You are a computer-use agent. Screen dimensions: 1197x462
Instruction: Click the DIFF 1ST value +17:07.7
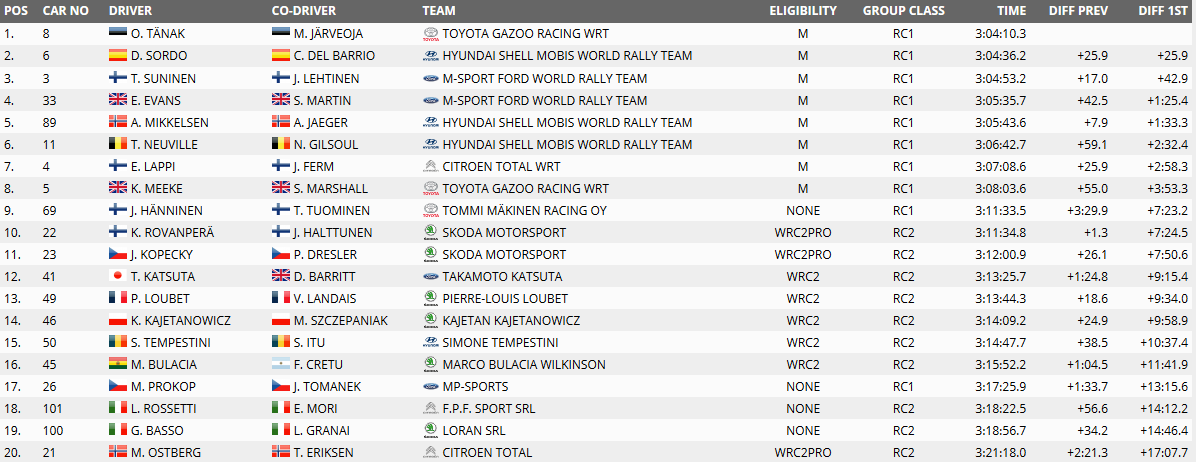click(x=1162, y=453)
